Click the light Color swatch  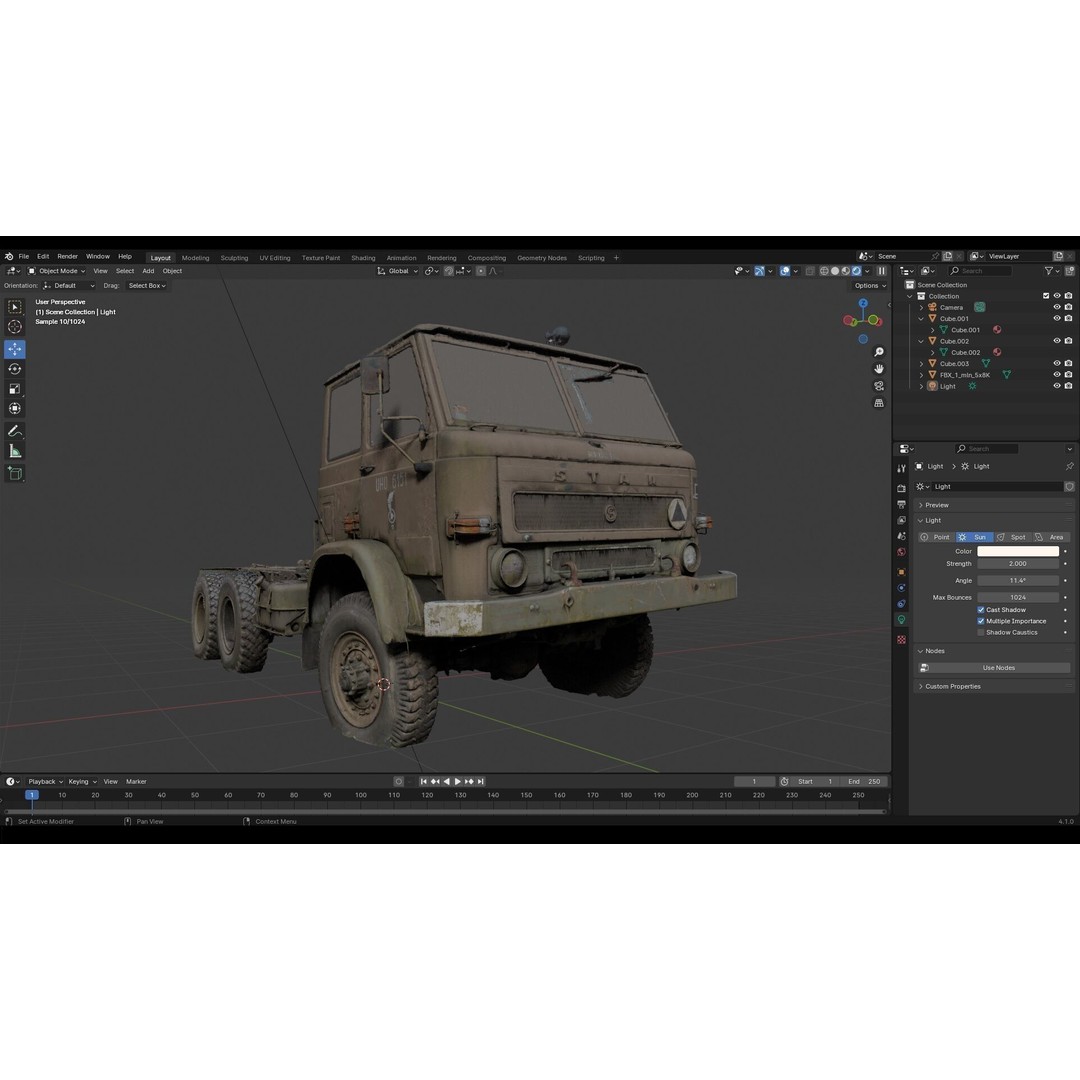click(x=1018, y=552)
